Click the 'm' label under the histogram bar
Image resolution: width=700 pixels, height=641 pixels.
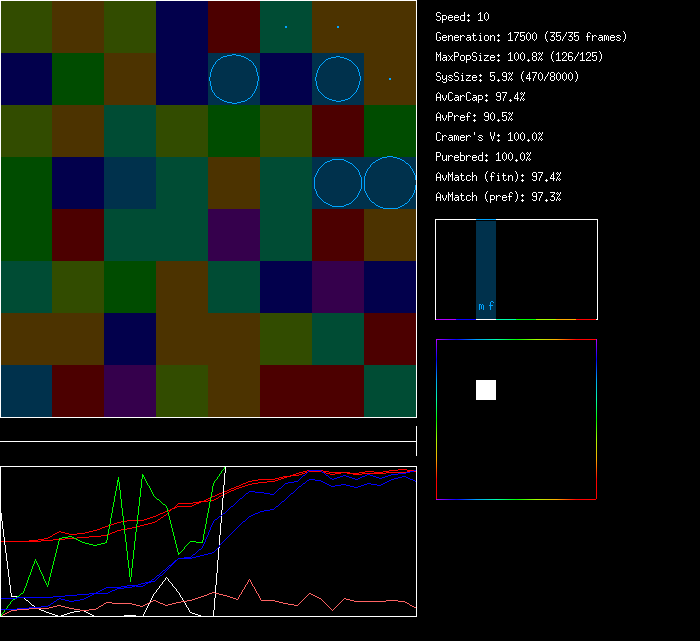tap(481, 307)
